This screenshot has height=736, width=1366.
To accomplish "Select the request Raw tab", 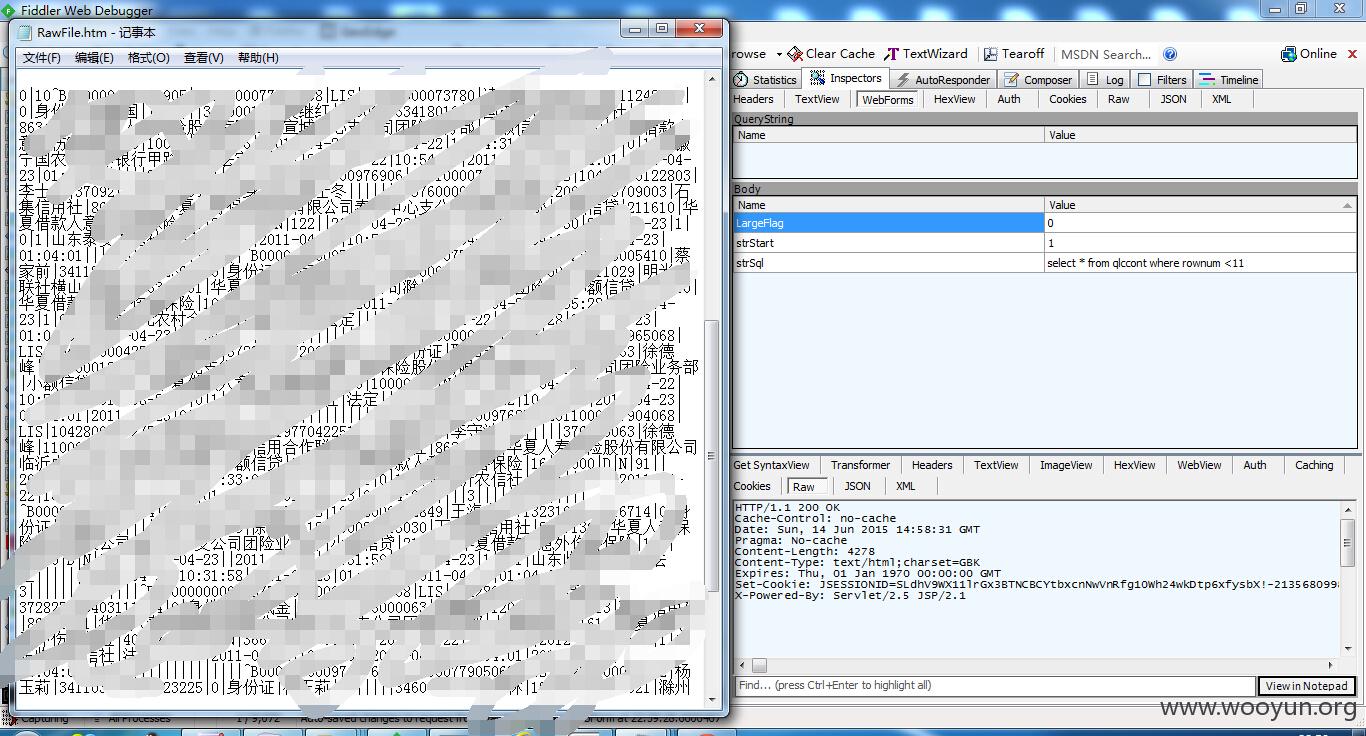I will 1119,99.
